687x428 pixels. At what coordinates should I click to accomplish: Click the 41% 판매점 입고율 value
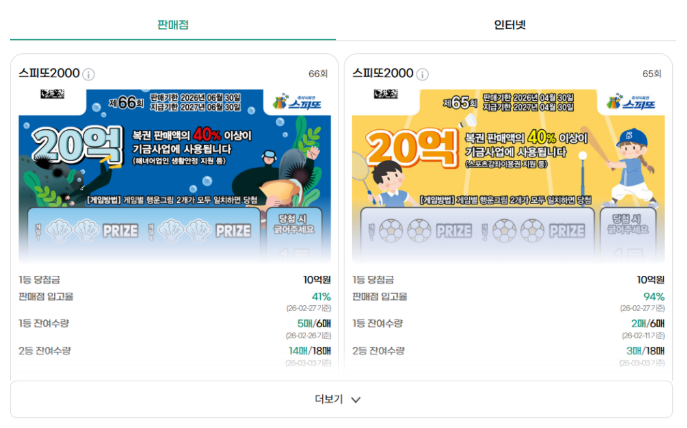321,297
